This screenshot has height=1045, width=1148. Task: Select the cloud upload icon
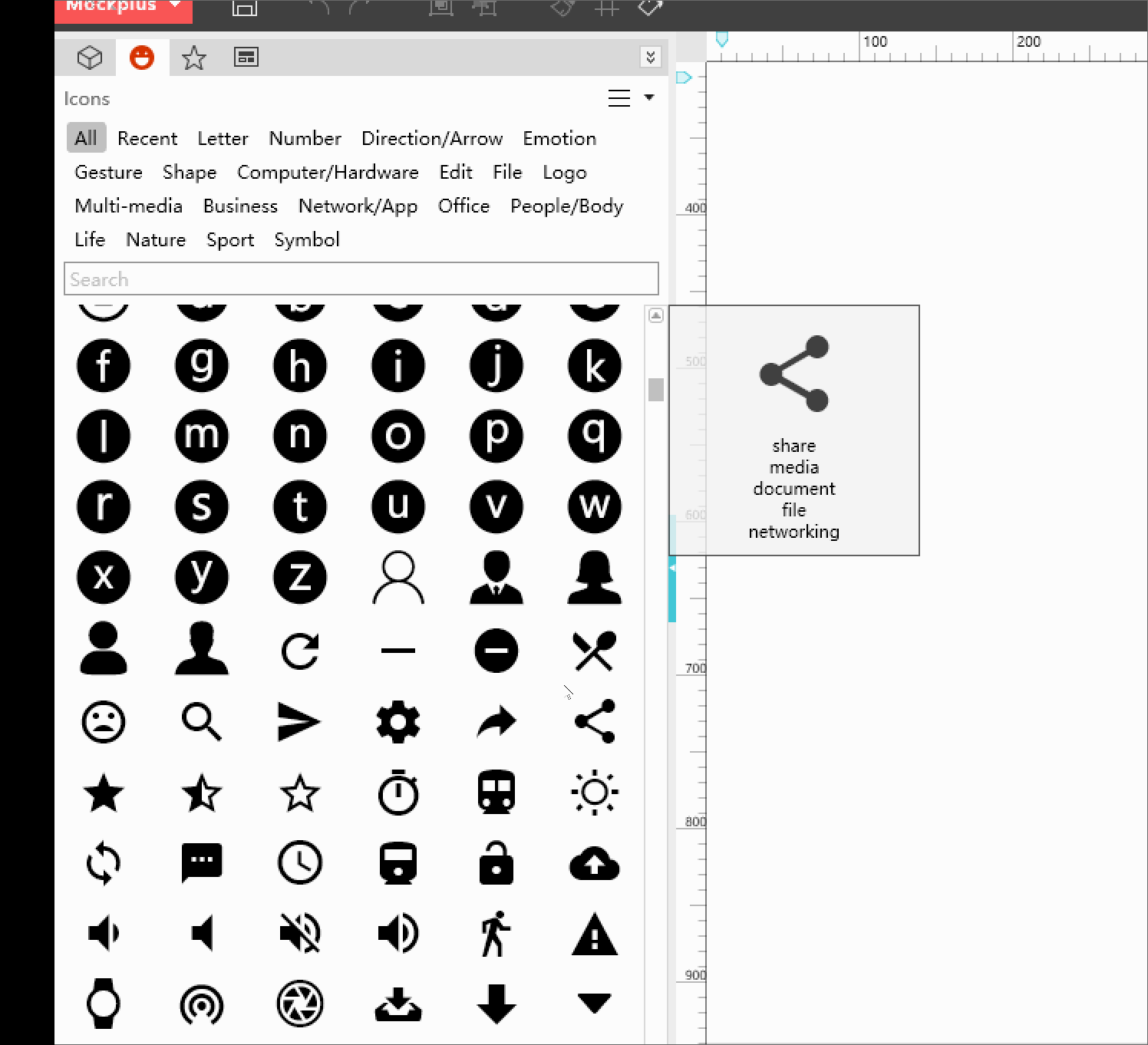(595, 863)
